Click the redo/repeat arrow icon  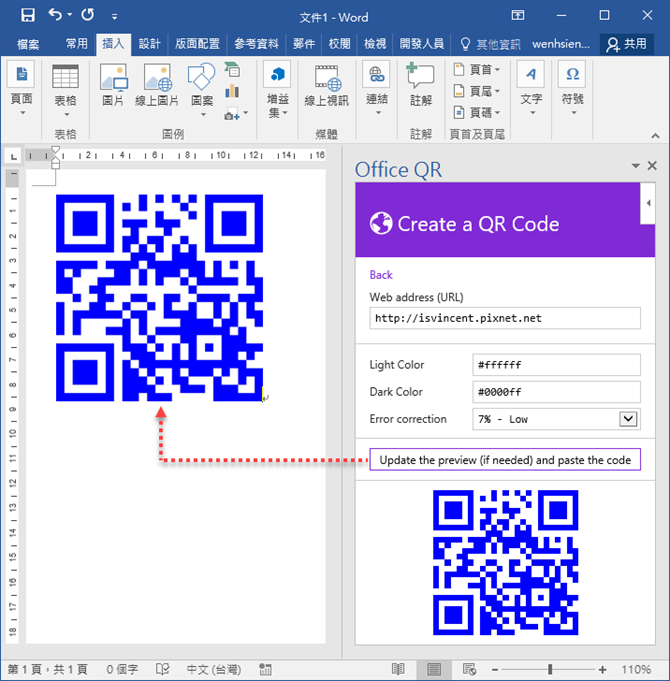tap(88, 15)
